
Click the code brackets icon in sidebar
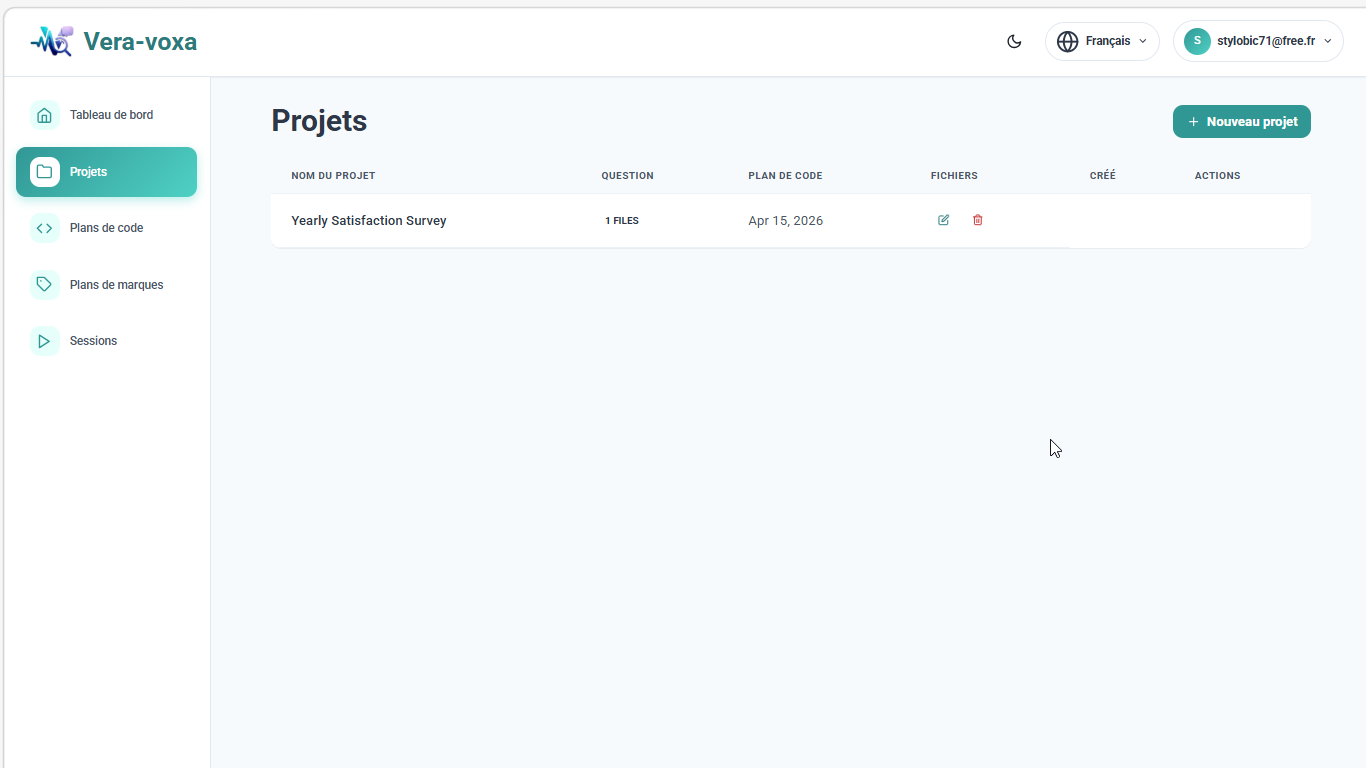[x=44, y=228]
